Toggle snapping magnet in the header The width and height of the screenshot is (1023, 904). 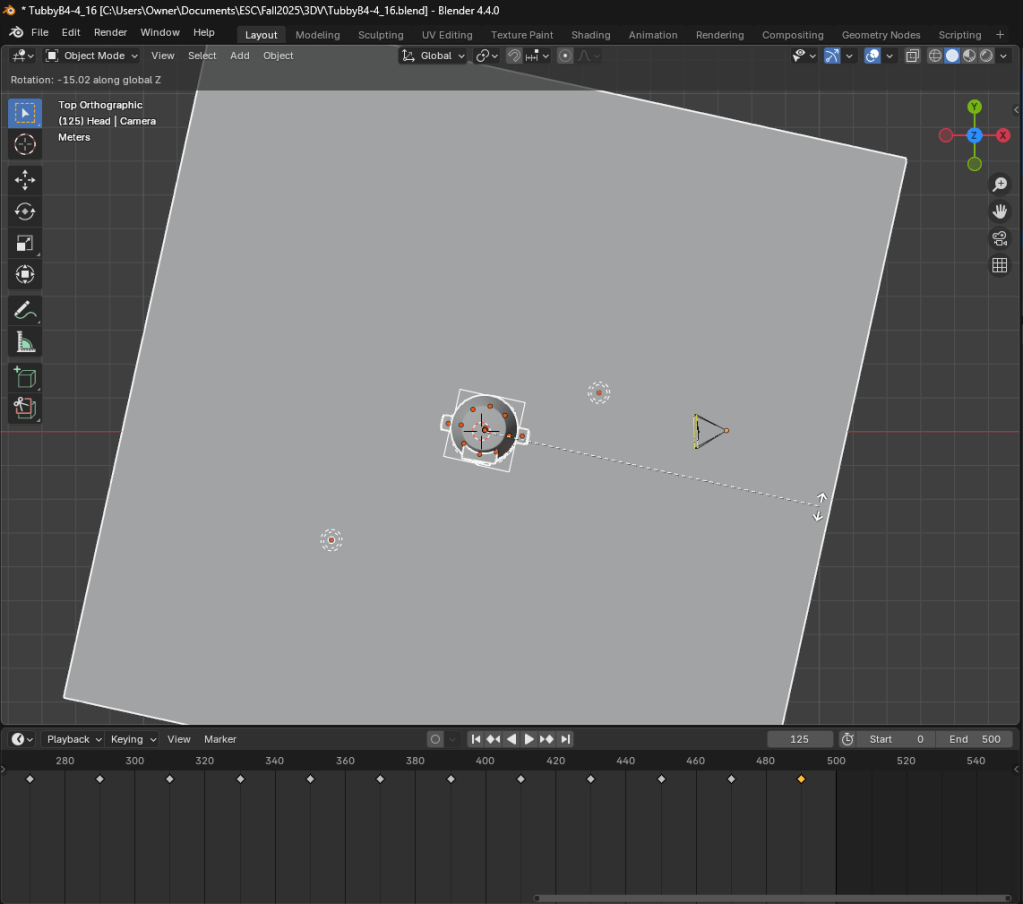pos(514,56)
